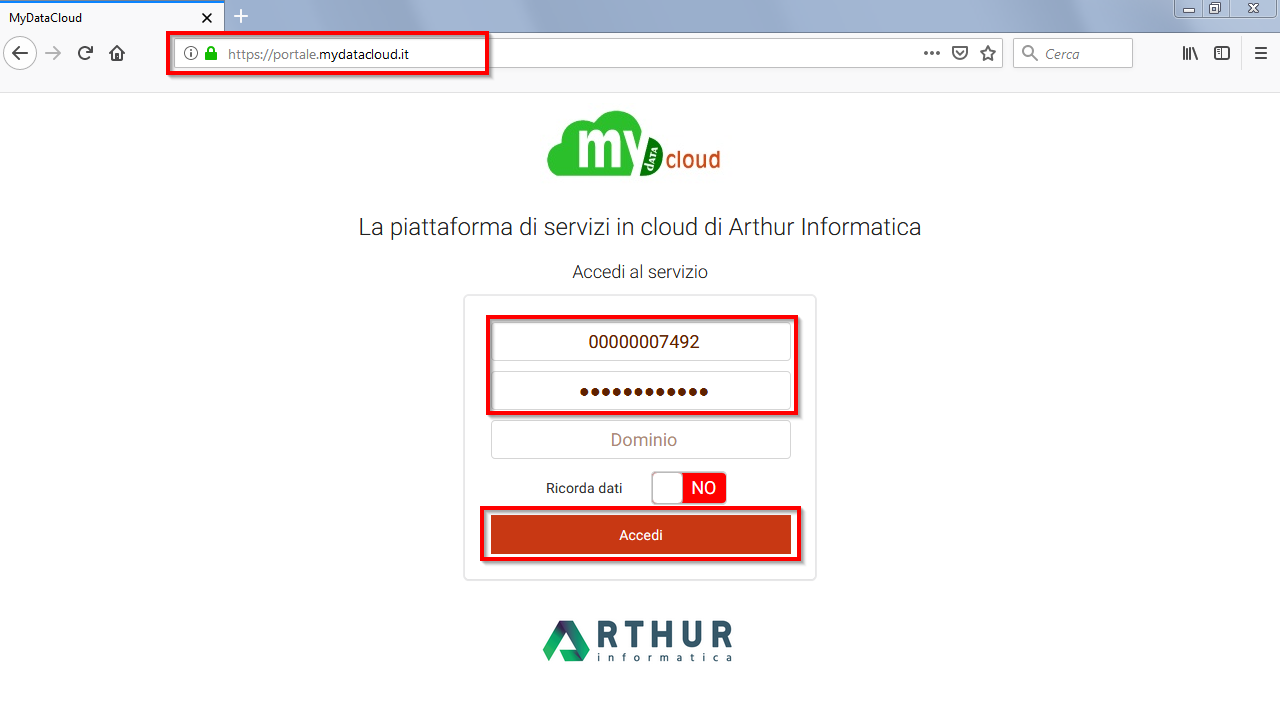Minimize the browser window
Image resolution: width=1280 pixels, height=713 pixels.
coord(1189,8)
